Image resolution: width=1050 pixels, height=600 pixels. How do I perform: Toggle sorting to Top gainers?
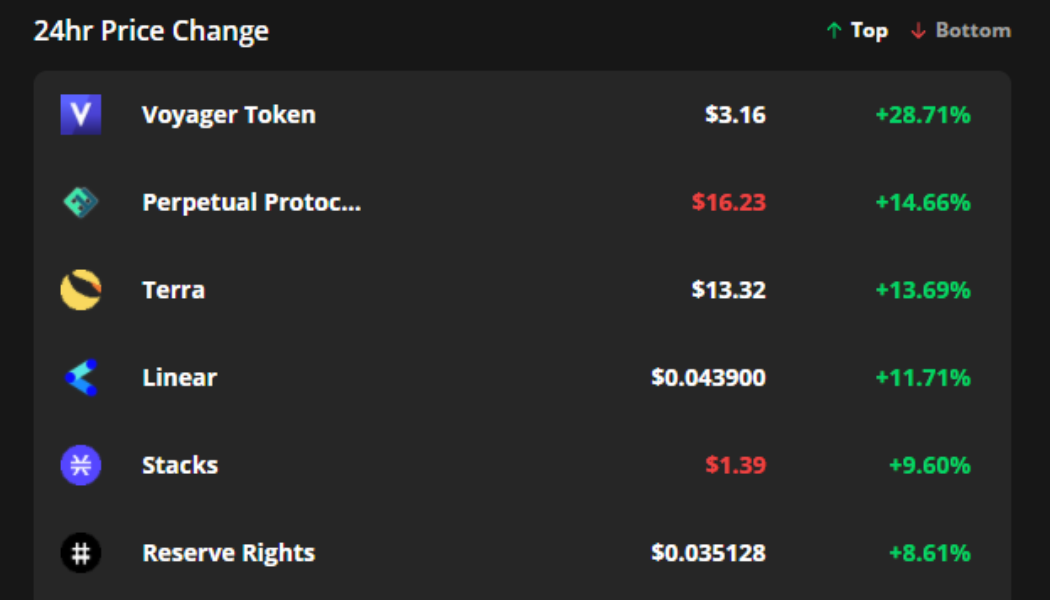[868, 30]
